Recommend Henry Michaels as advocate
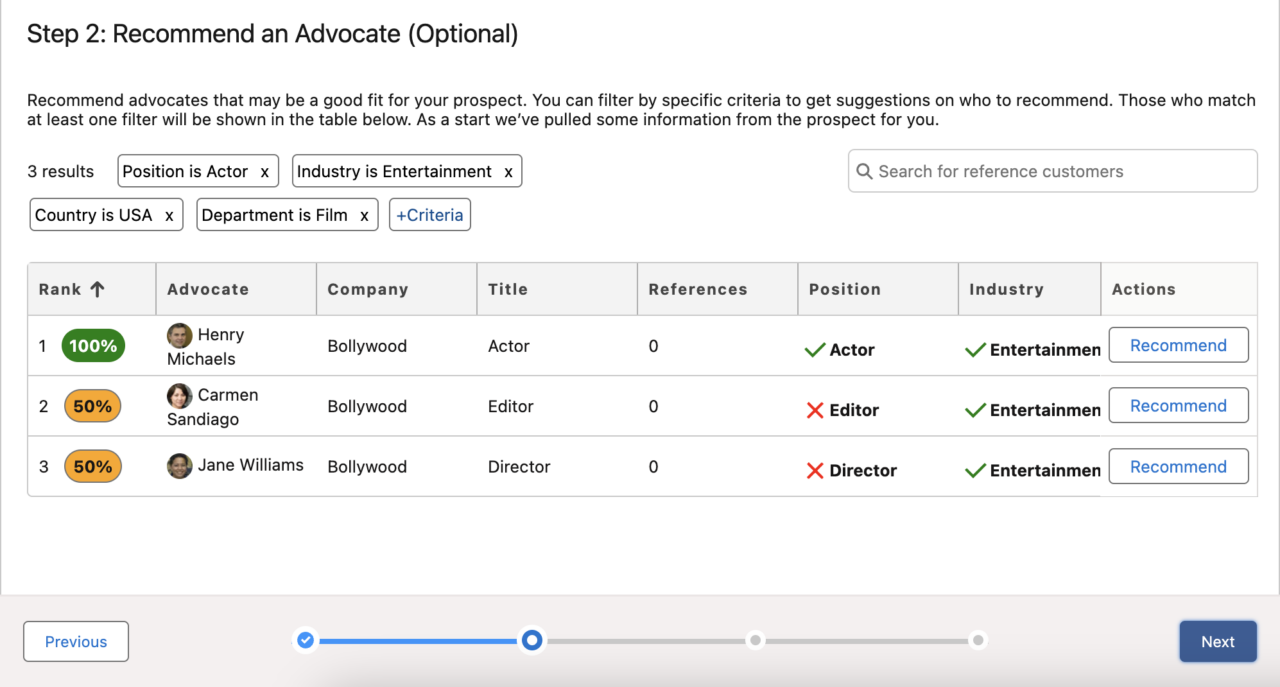1280x687 pixels. point(1178,345)
